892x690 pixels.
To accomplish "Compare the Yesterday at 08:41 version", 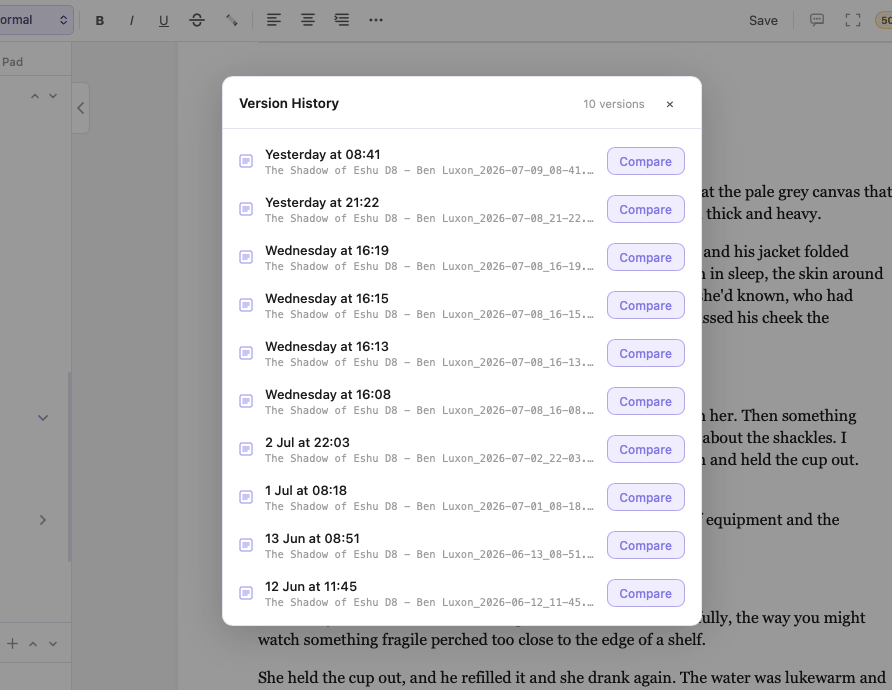I will pyautogui.click(x=645, y=162).
